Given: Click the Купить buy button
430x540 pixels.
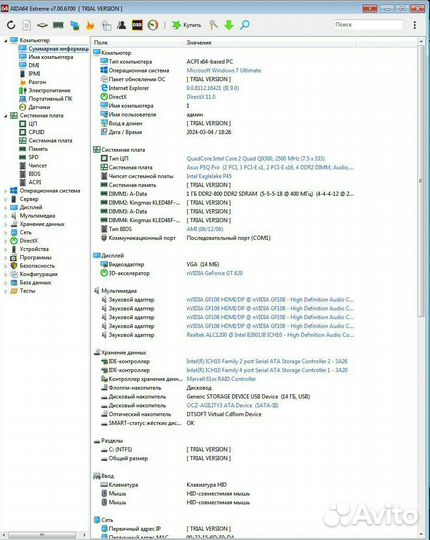Looking at the screenshot, I should point(186,25).
